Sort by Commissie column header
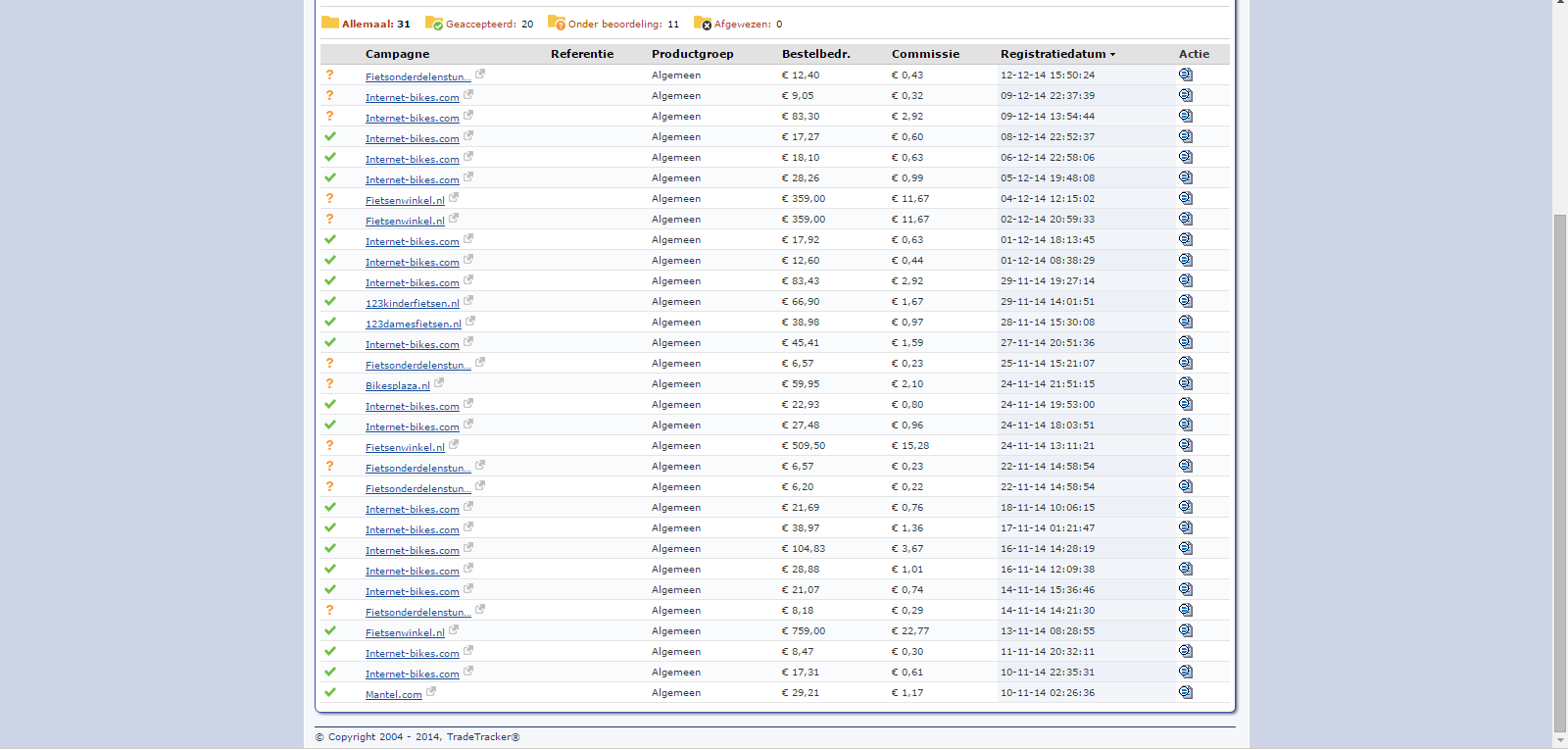Viewport: 1568px width, 750px height. pyautogui.click(x=925, y=54)
